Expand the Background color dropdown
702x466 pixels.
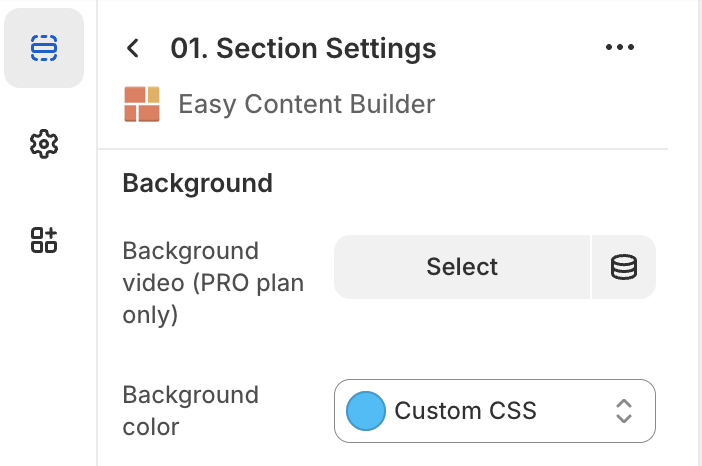(x=495, y=410)
